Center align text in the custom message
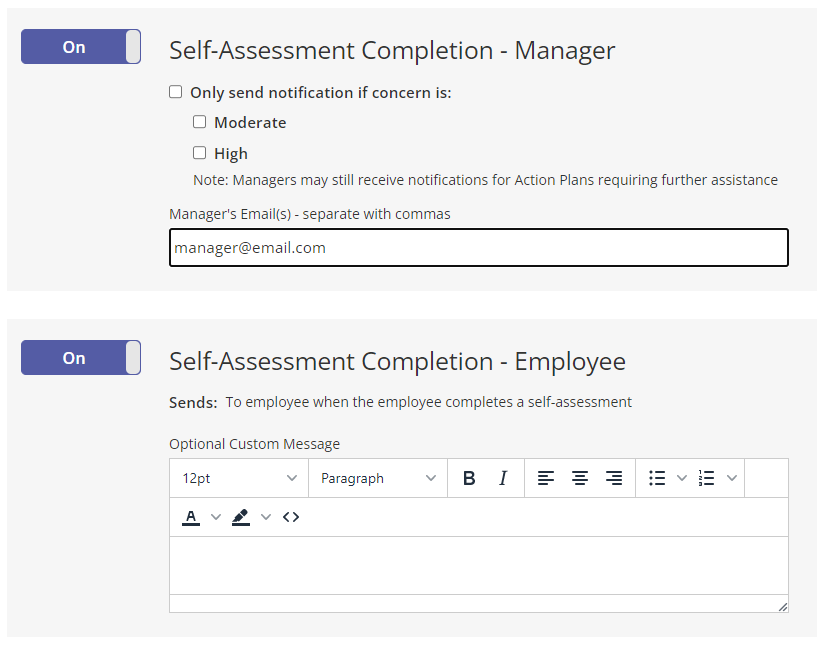 click(580, 478)
